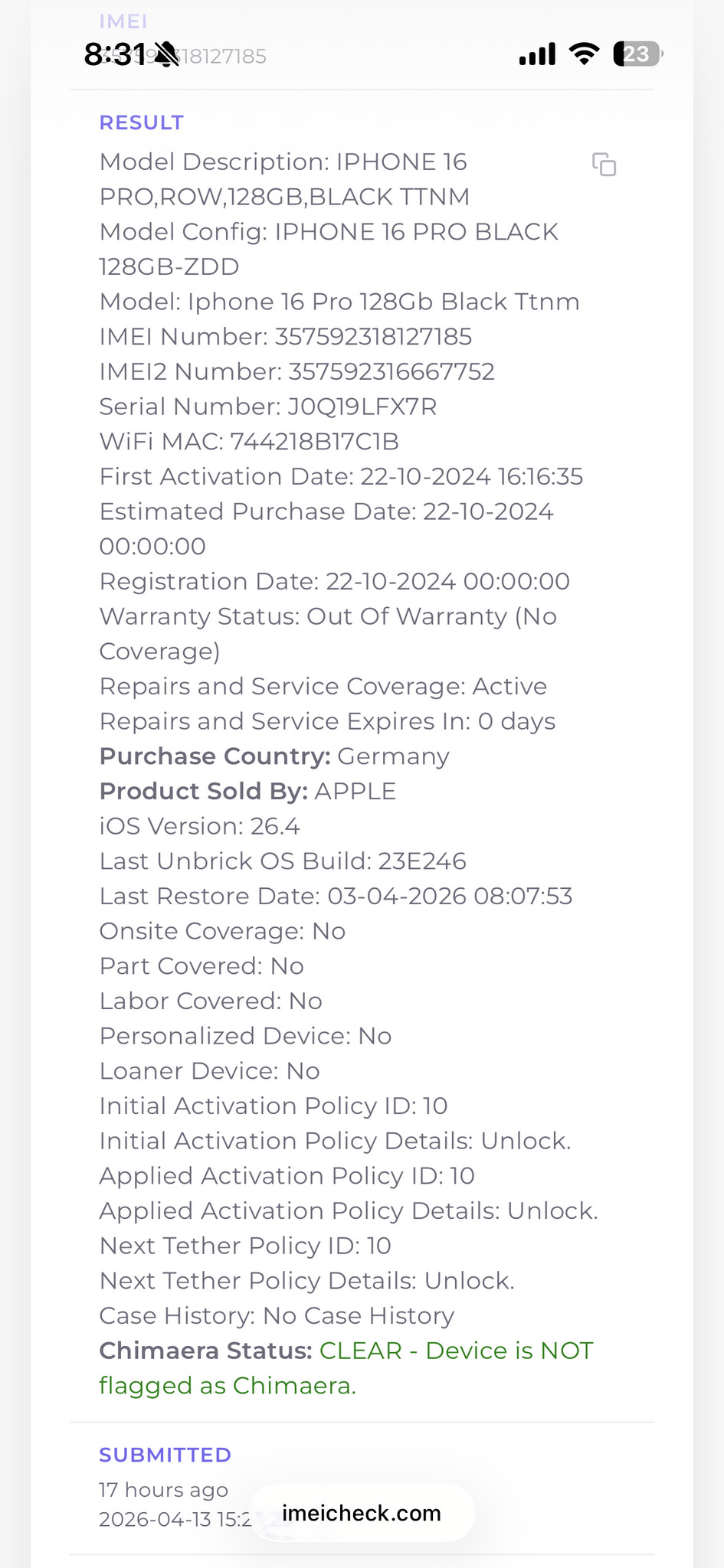This screenshot has height=1568, width=724.
Task: Tap the Last Restore Date line
Action: click(336, 896)
